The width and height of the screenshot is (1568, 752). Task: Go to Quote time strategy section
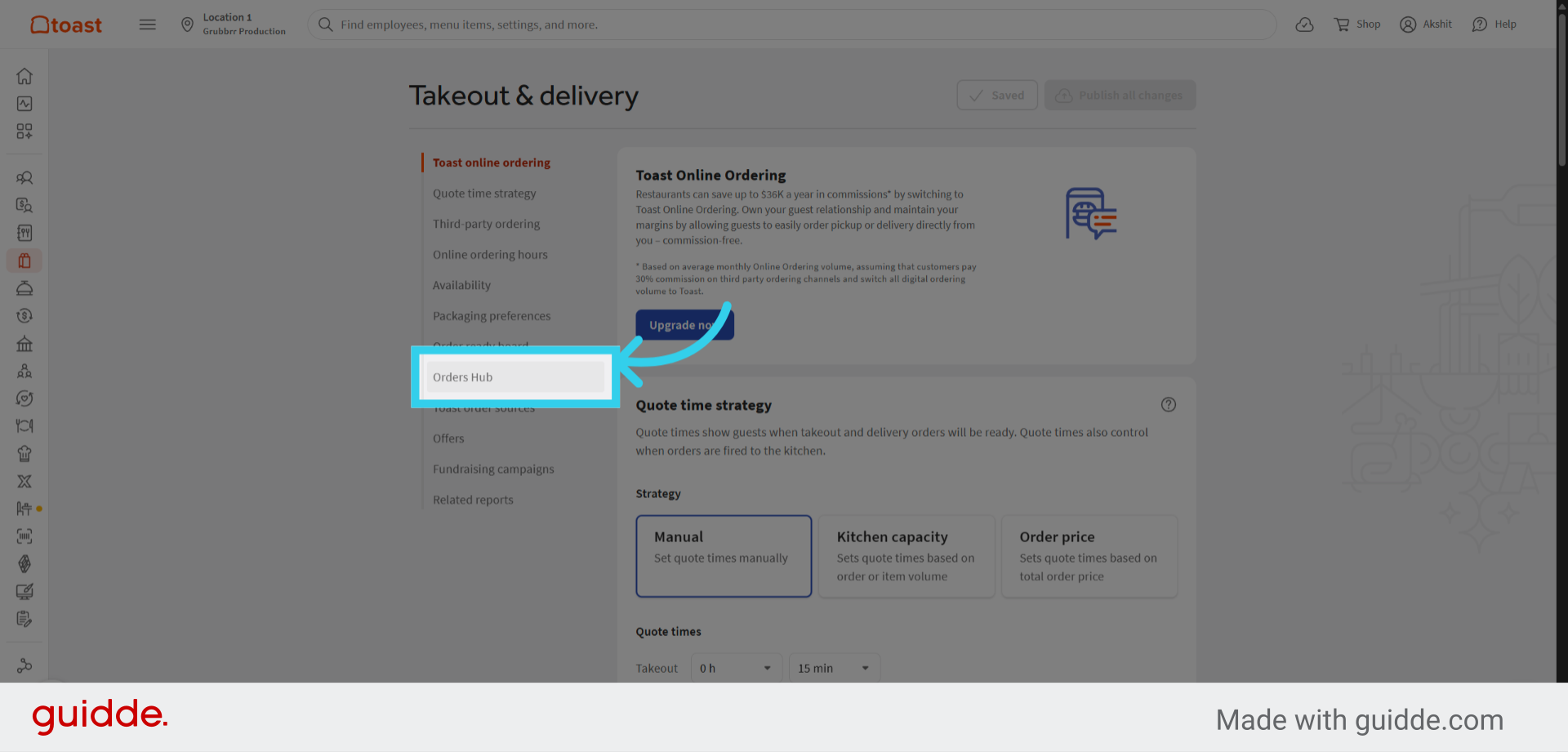[484, 194]
